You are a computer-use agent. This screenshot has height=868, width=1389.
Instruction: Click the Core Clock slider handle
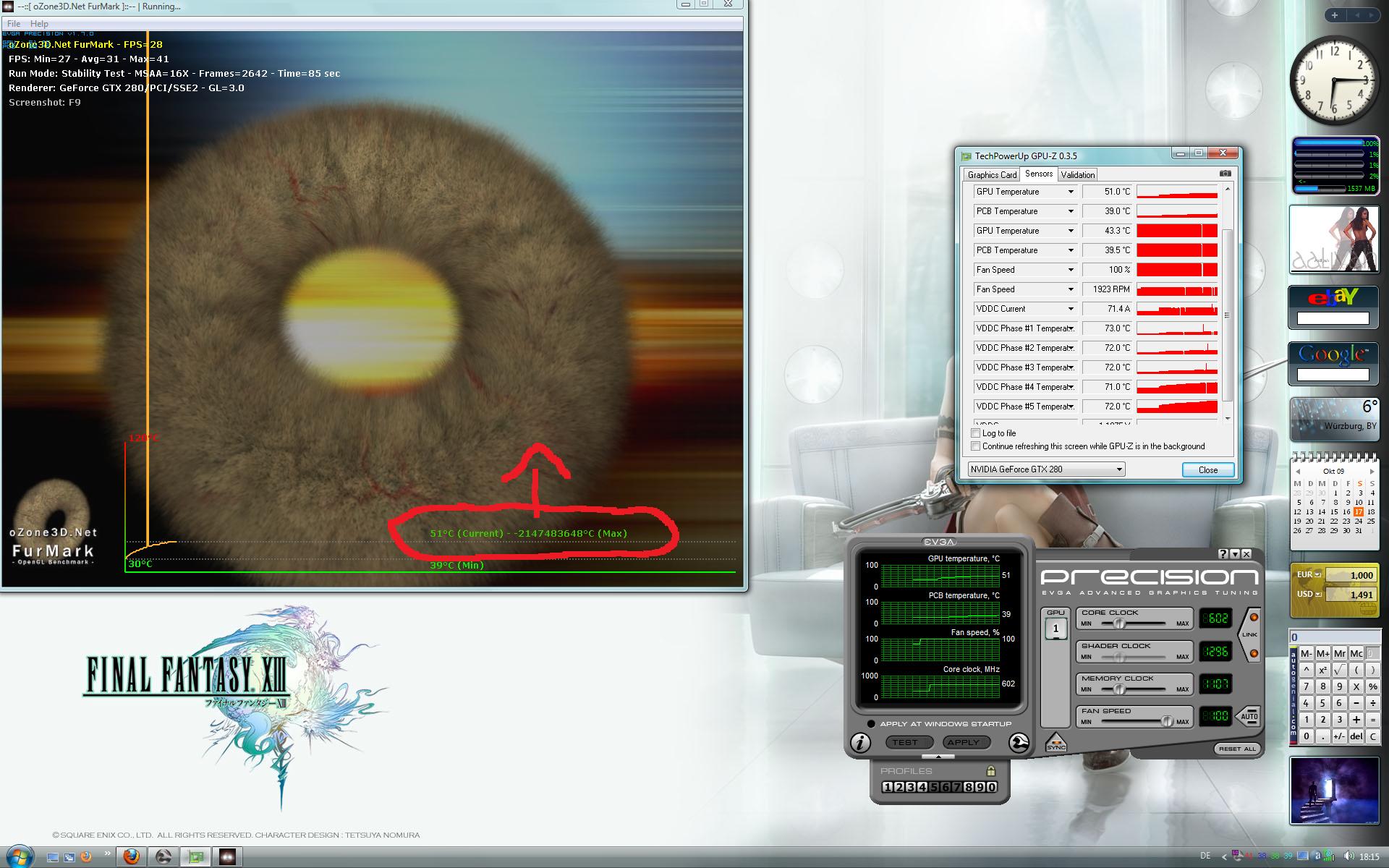click(1119, 624)
